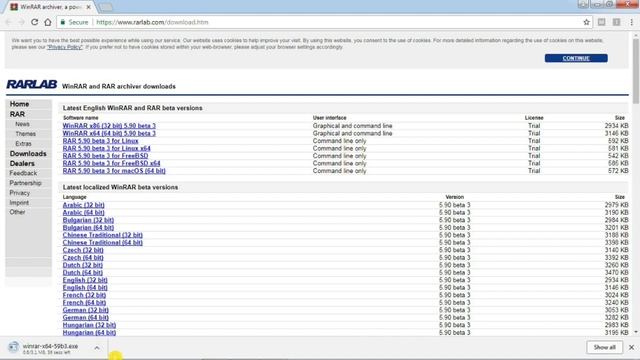
Task: Open Privacy in sidebar
Action: point(20,193)
